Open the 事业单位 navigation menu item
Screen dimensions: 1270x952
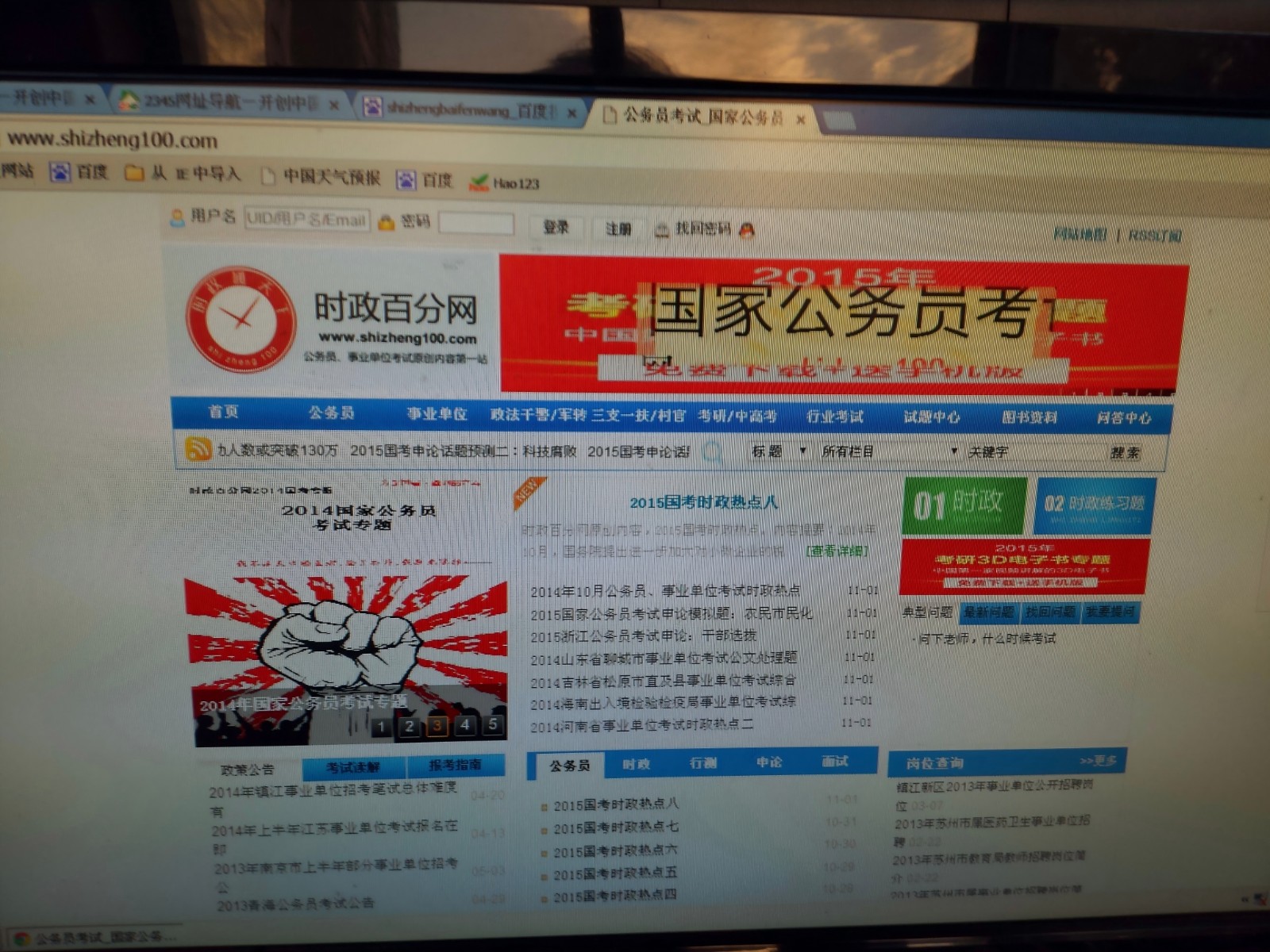[x=437, y=414]
